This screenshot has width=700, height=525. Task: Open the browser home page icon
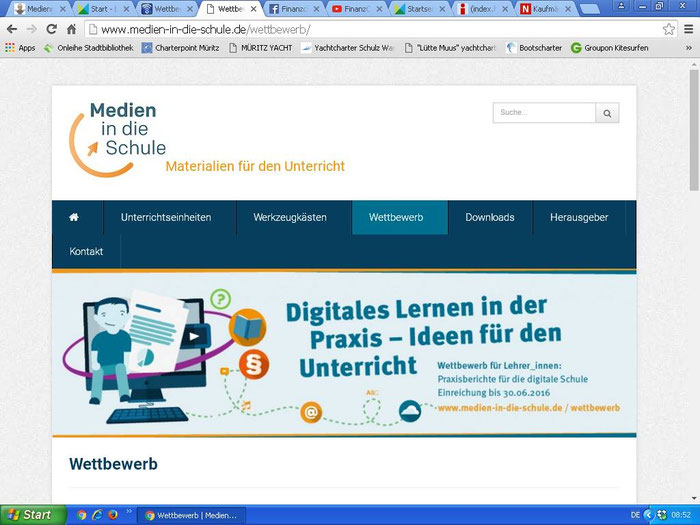tap(71, 29)
